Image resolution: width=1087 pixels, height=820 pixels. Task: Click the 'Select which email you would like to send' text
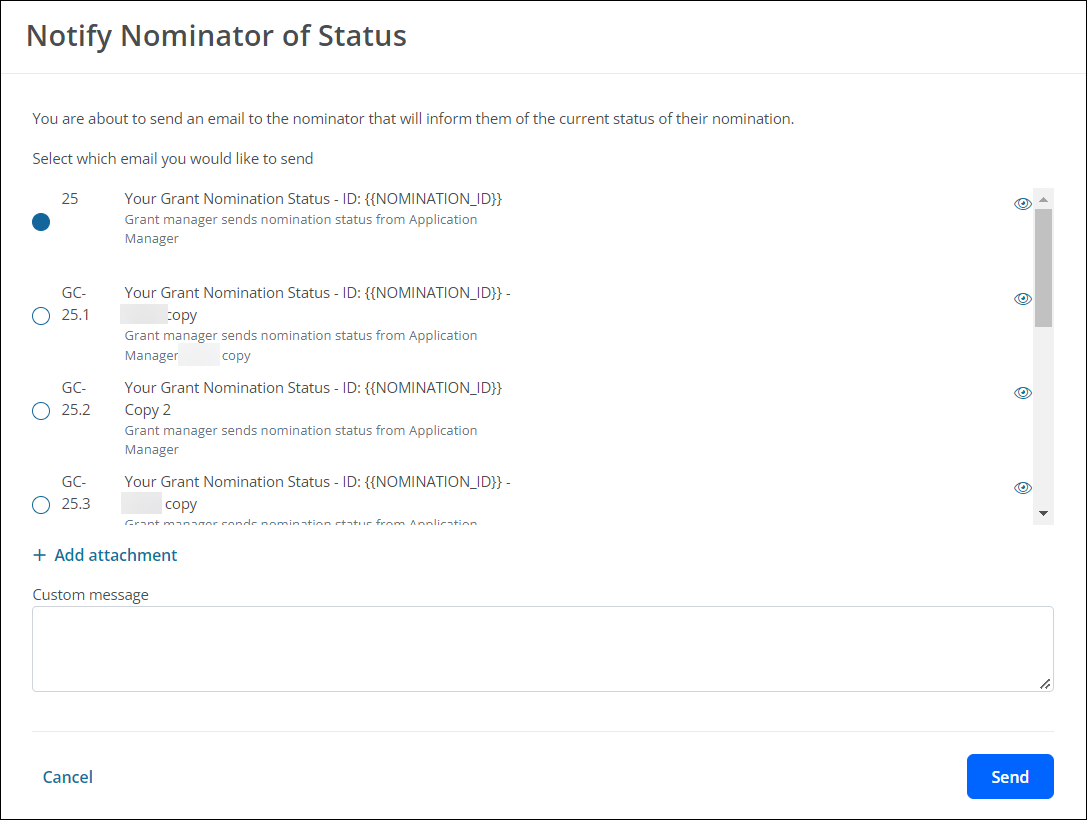[x=173, y=159]
